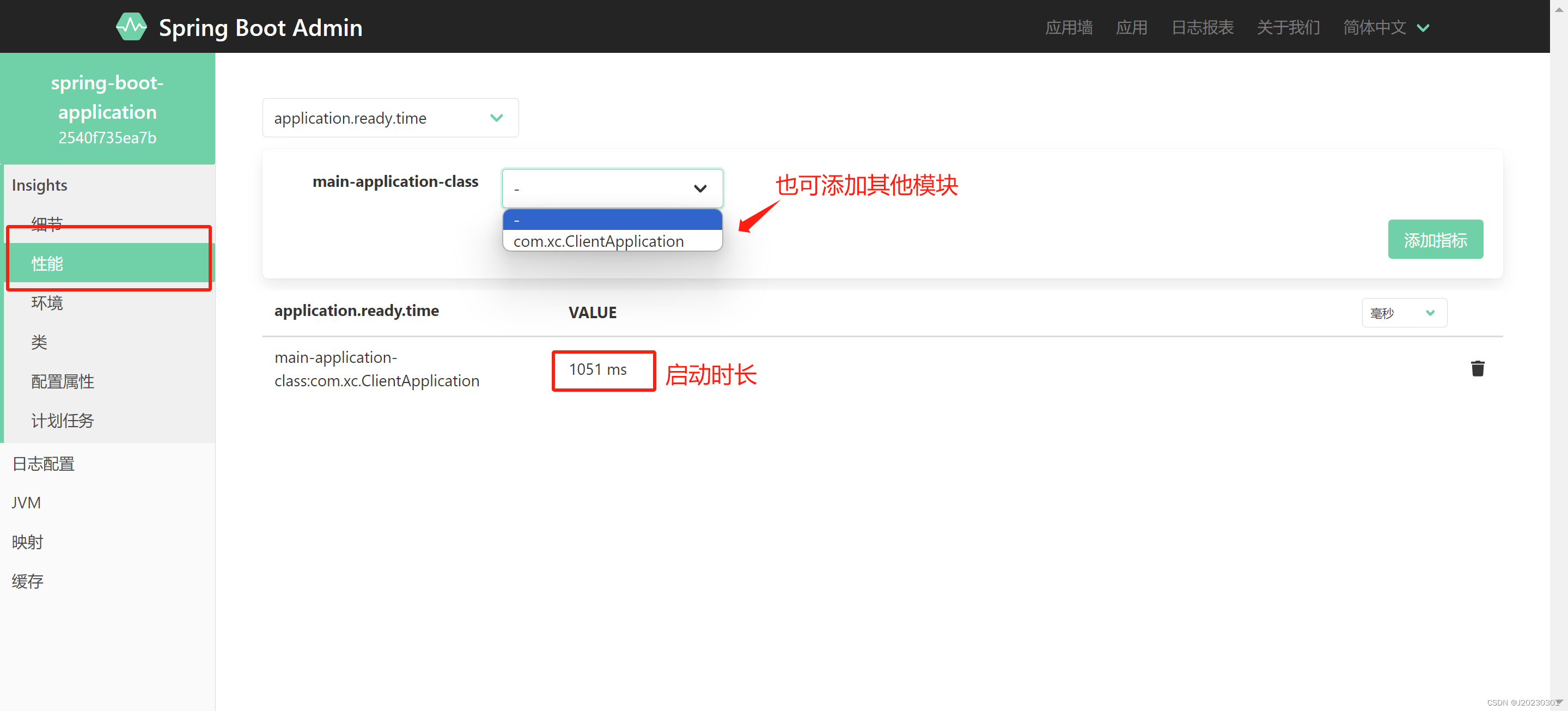Go to 日志配置 in sidebar
1568x711 pixels.
click(43, 464)
